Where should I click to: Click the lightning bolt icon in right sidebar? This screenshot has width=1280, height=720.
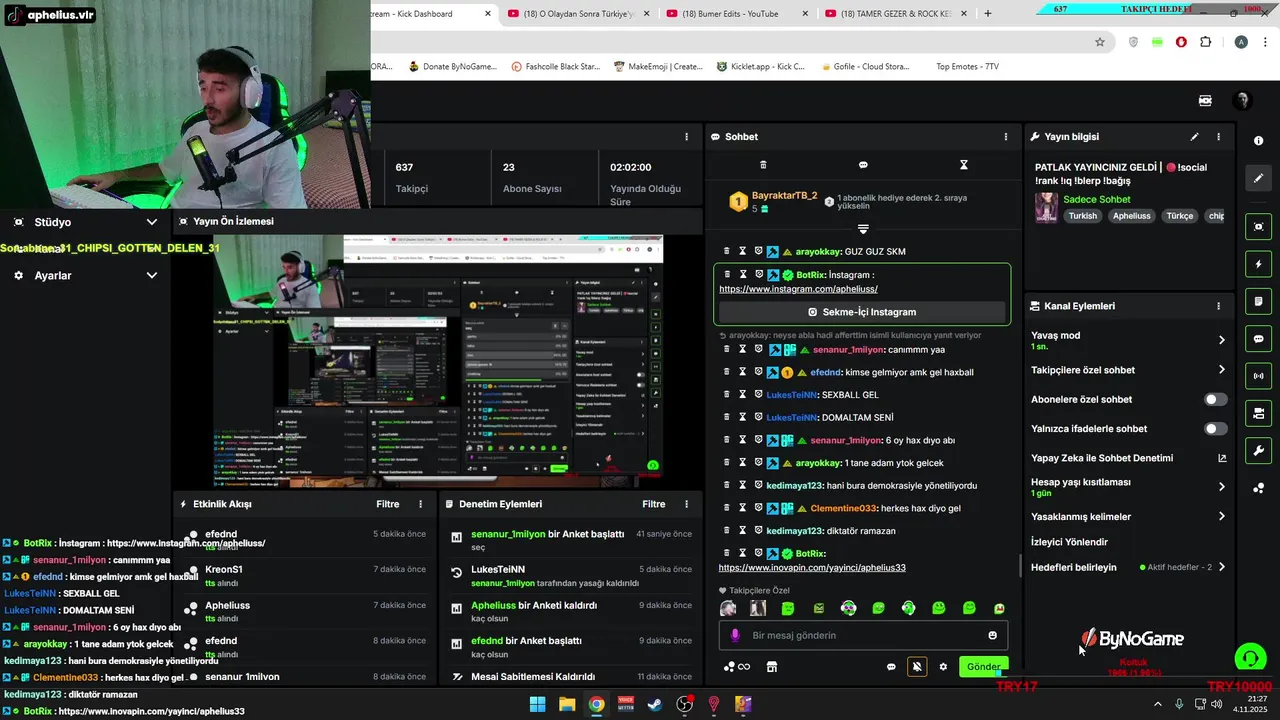pos(1259,264)
